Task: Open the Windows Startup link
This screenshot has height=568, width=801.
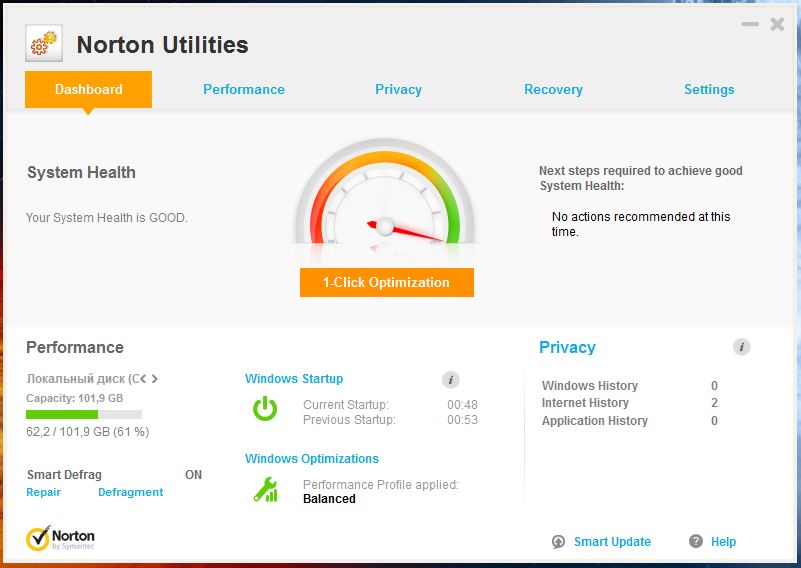Action: 294,378
